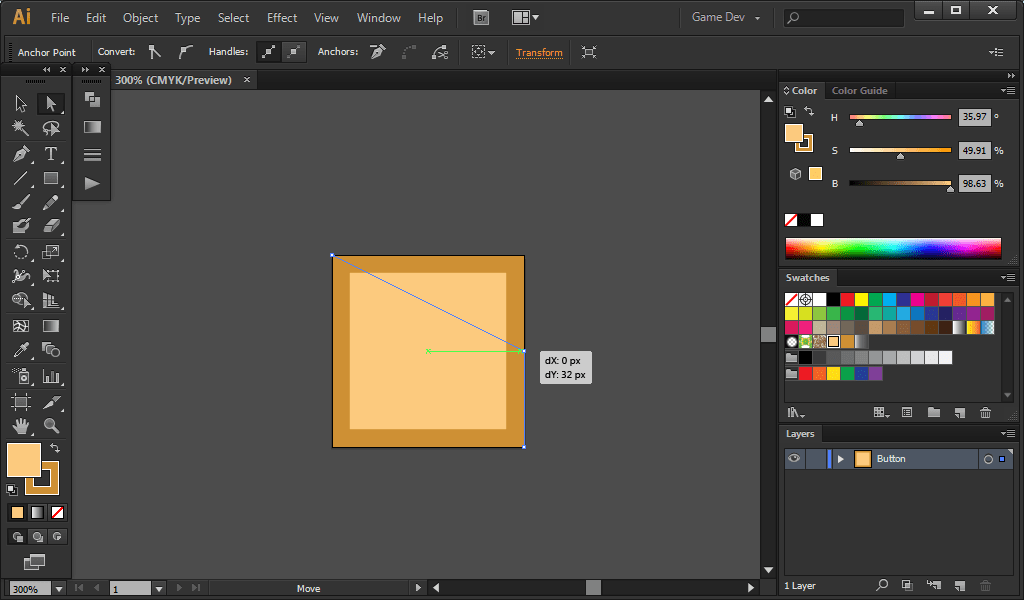Click the Delete Swatch trash icon
Viewport: 1024px width, 600px height.
coord(985,411)
